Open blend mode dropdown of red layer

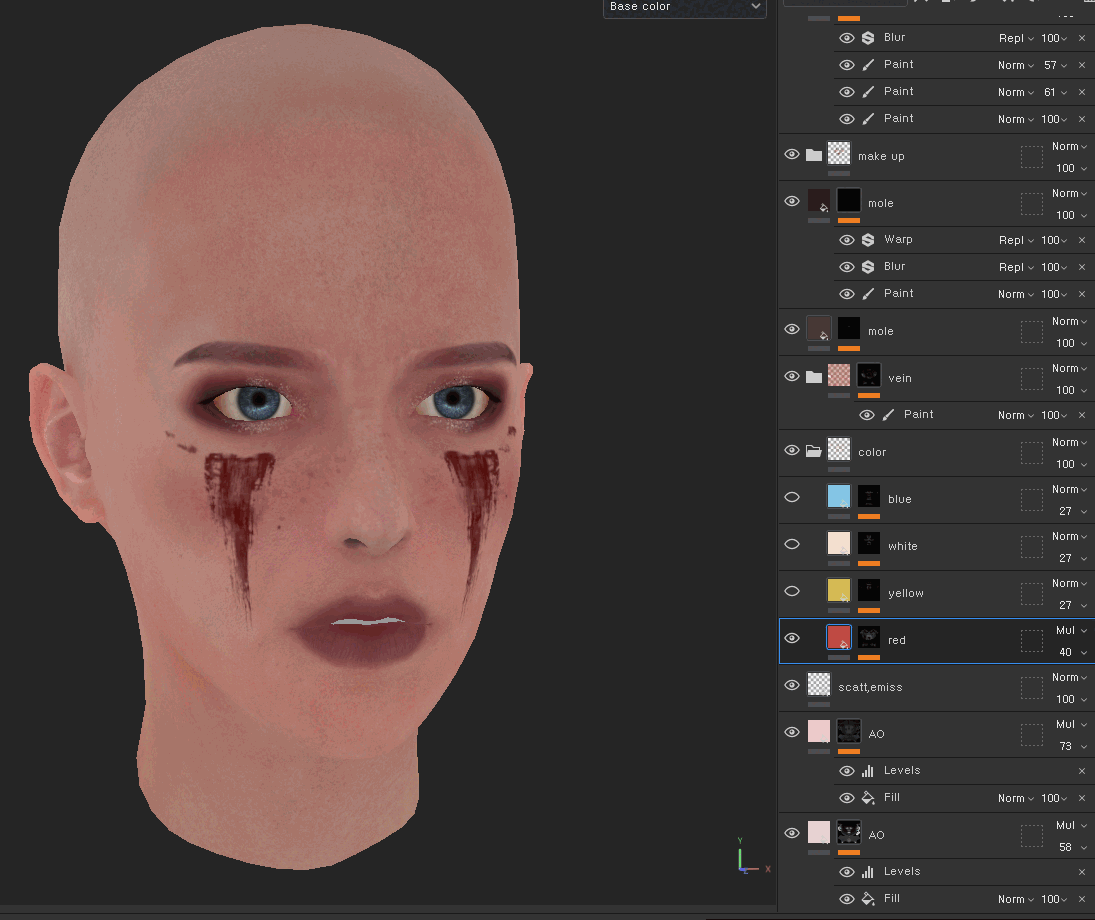[x=1071, y=631]
